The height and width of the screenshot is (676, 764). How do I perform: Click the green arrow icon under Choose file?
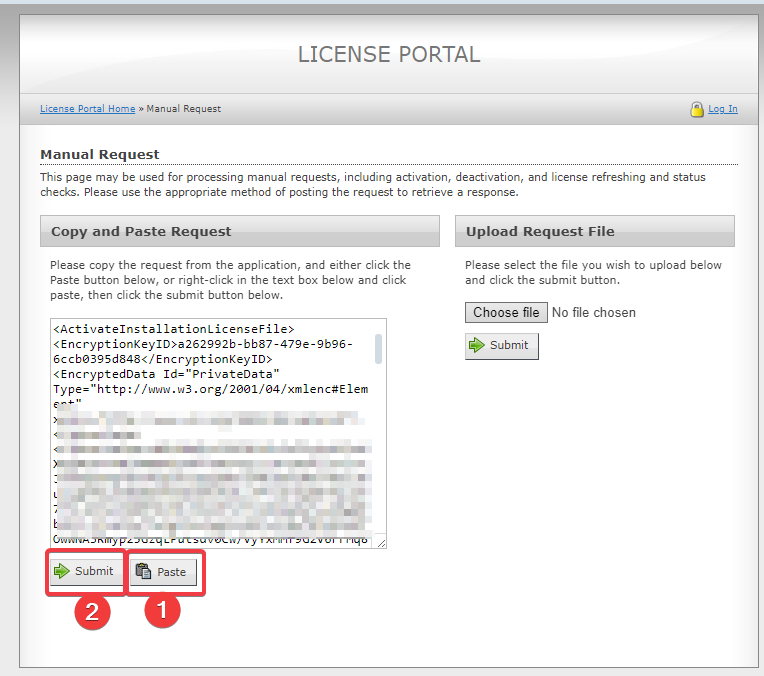point(477,345)
